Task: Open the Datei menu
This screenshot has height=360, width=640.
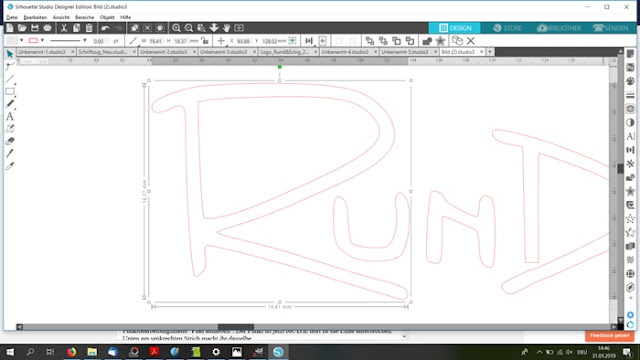Action: [x=12, y=17]
